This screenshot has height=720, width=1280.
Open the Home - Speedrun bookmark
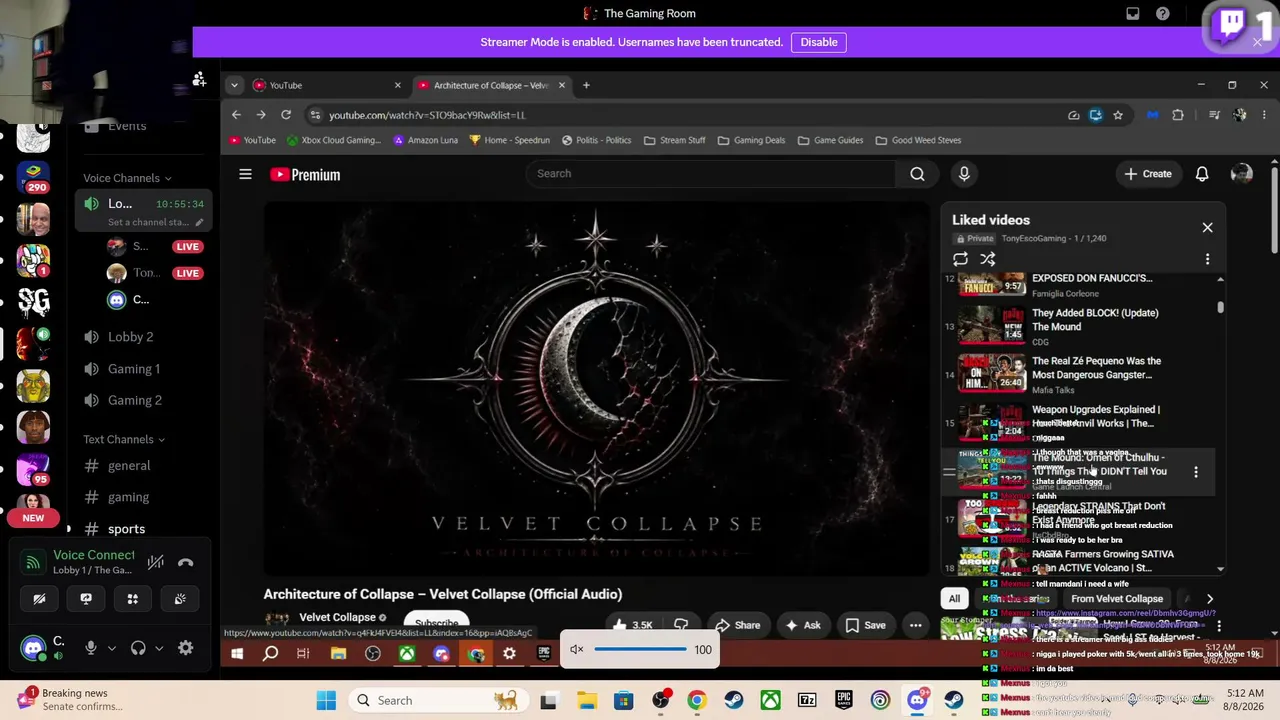[510, 140]
